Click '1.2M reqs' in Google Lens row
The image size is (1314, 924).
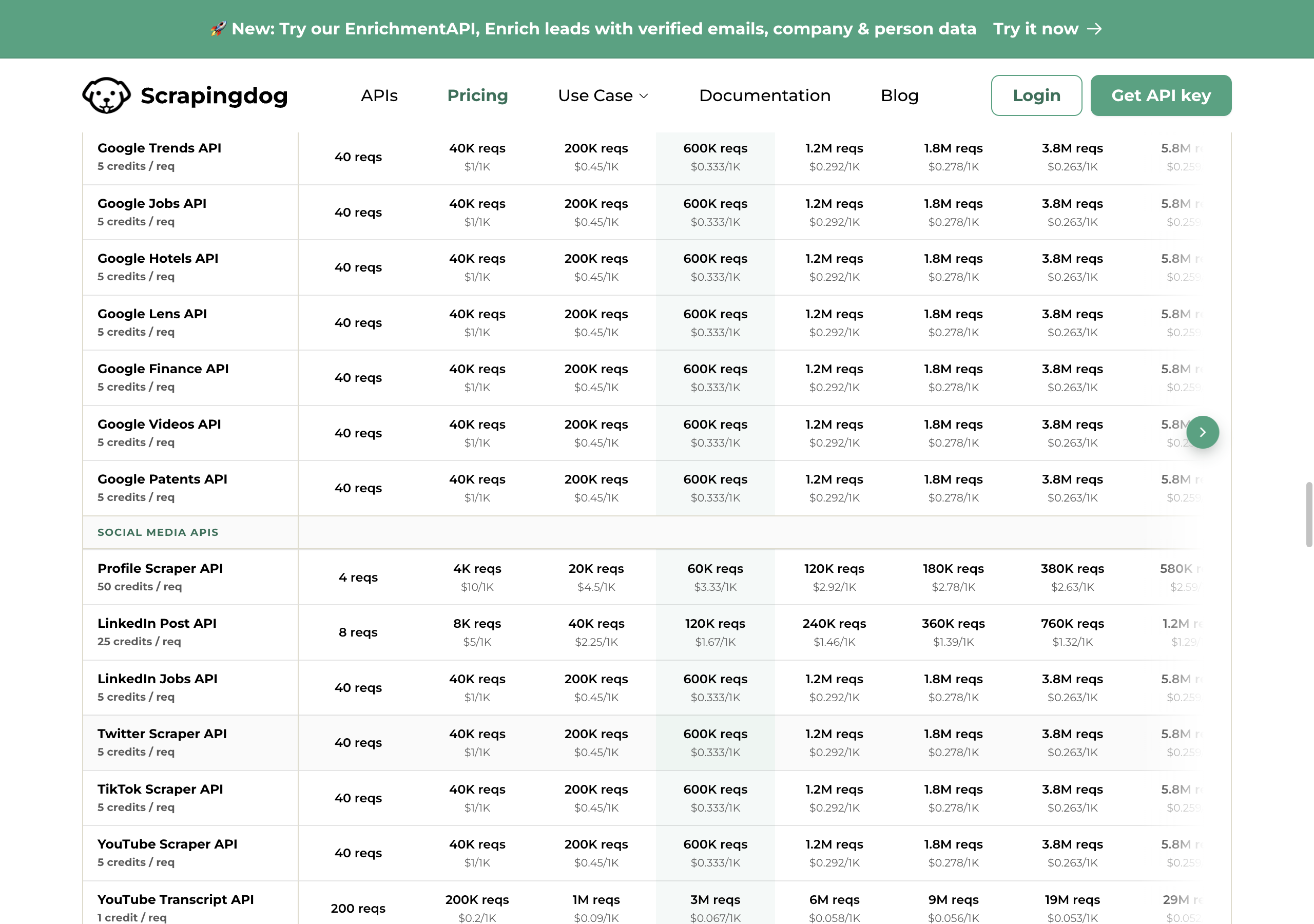point(835,314)
